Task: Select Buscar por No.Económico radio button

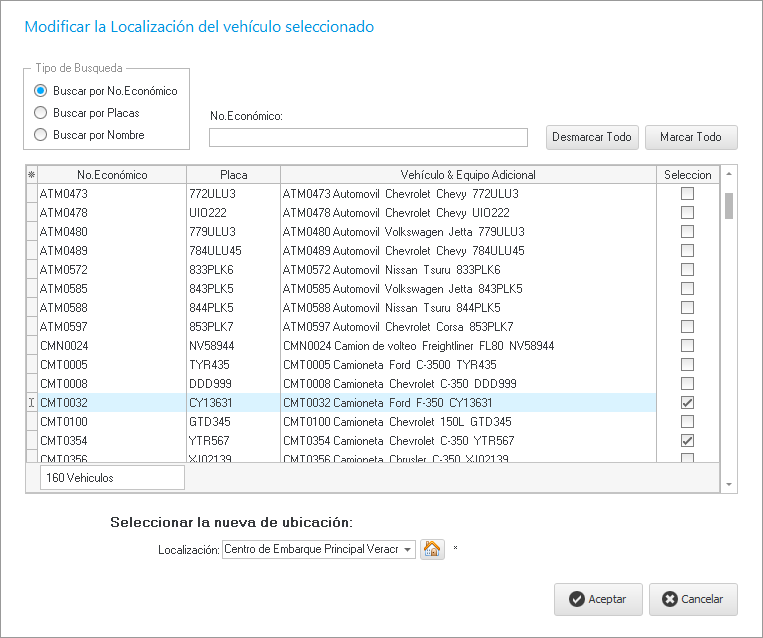Action: tap(41, 91)
